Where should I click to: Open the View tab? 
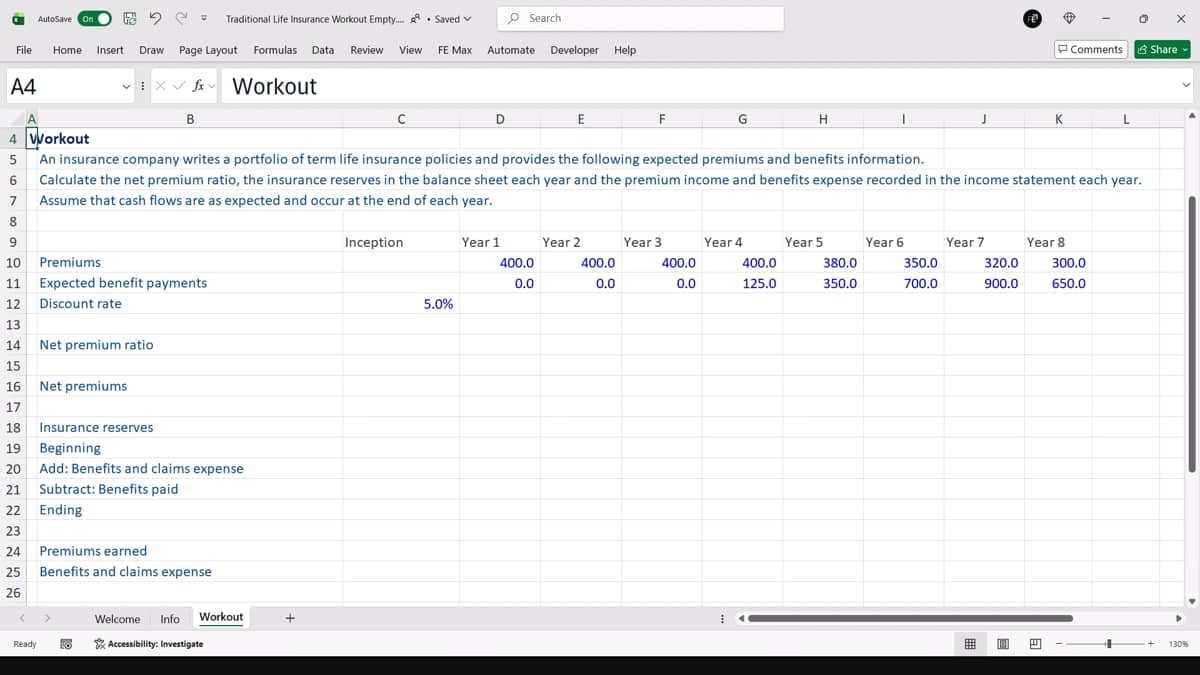(410, 50)
